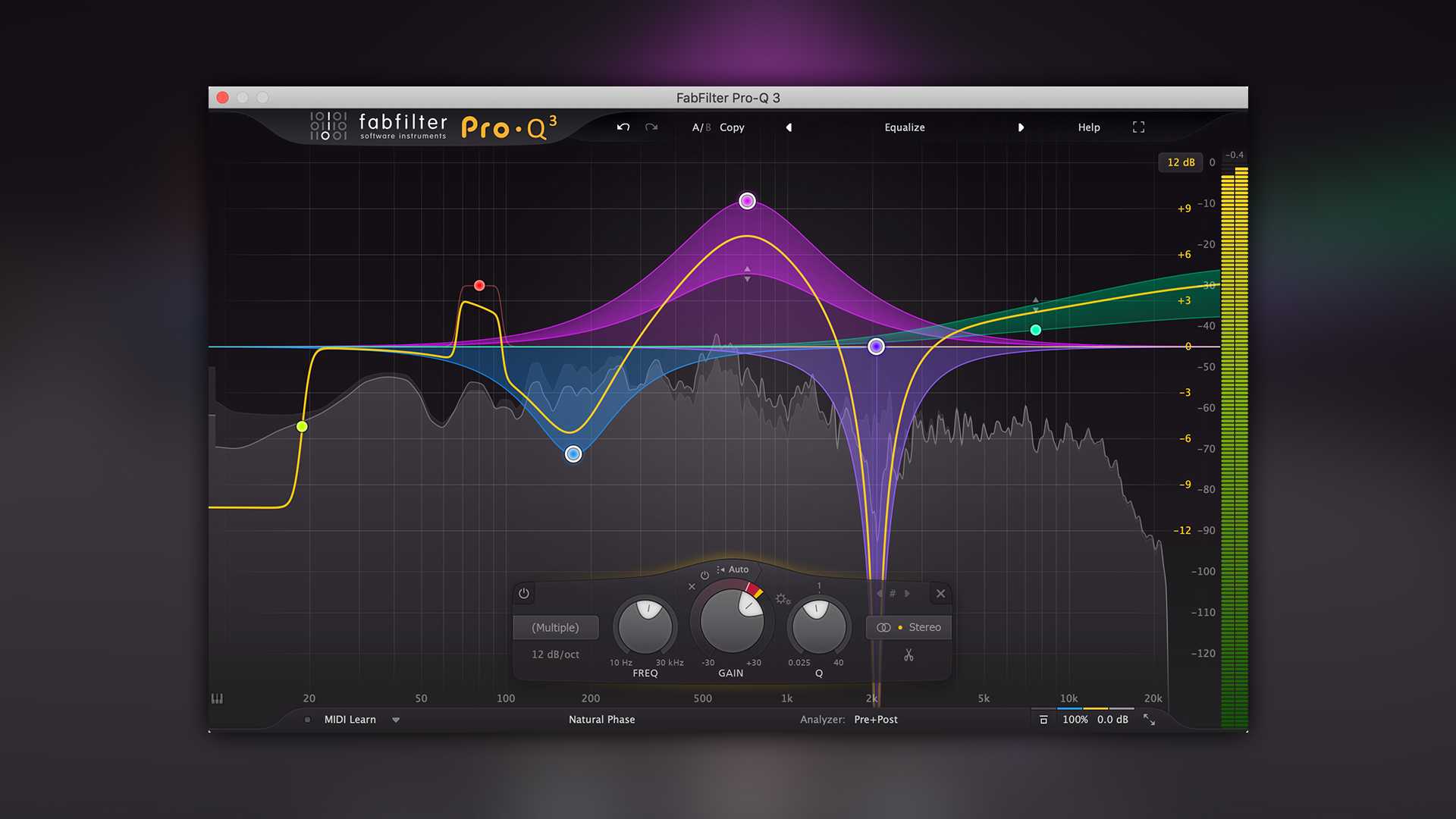Viewport: 1456px width, 819px height.
Task: Click the output level meter
Action: (x=1235, y=447)
